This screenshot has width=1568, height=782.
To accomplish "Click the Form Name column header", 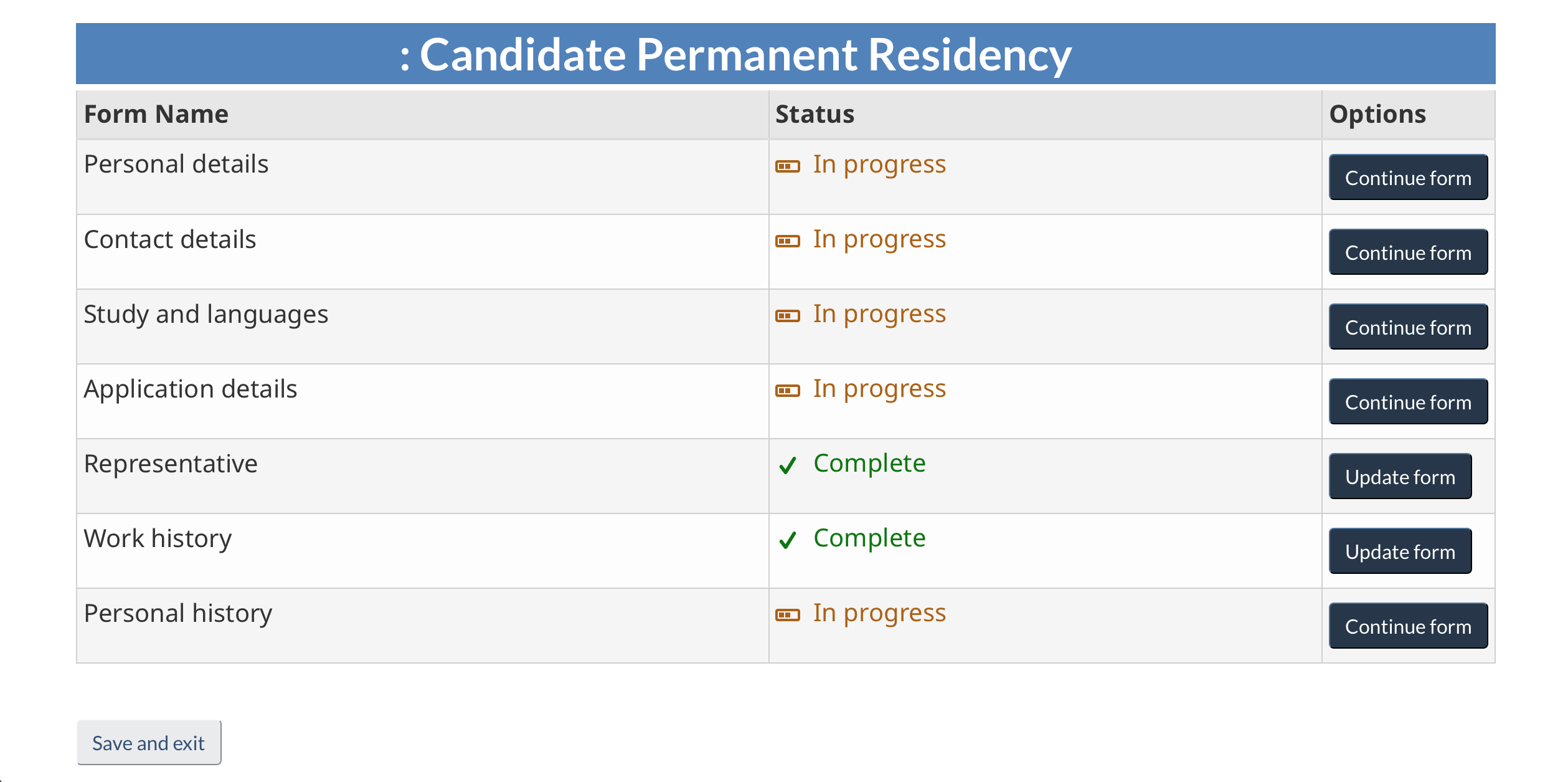I will [x=156, y=114].
